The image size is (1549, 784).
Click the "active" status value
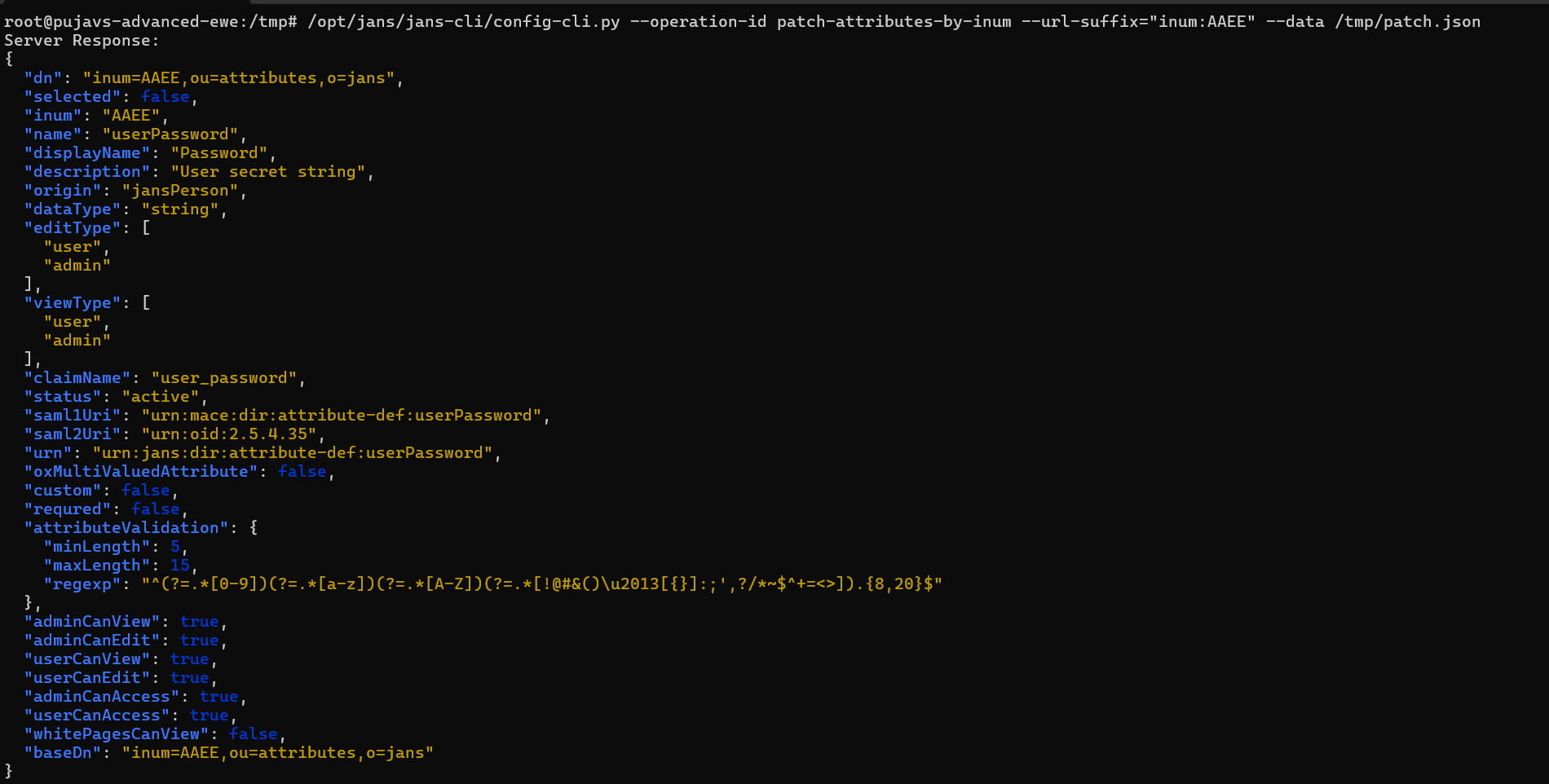click(x=160, y=397)
